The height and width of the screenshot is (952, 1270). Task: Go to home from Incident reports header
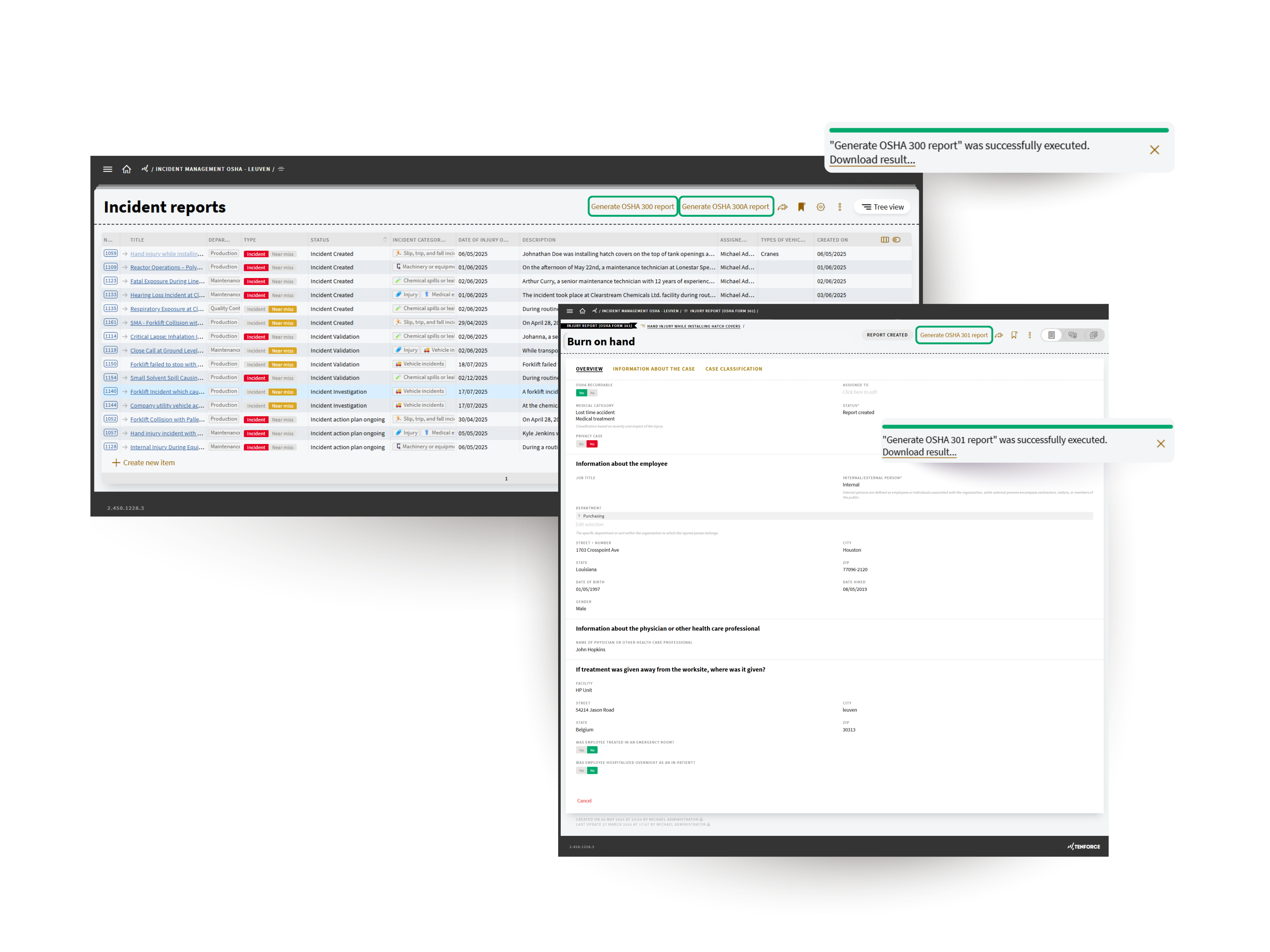pos(127,169)
